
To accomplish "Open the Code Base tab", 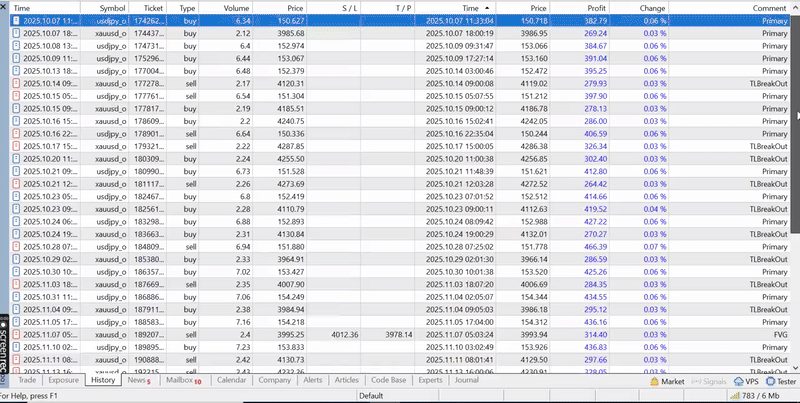I will (389, 380).
